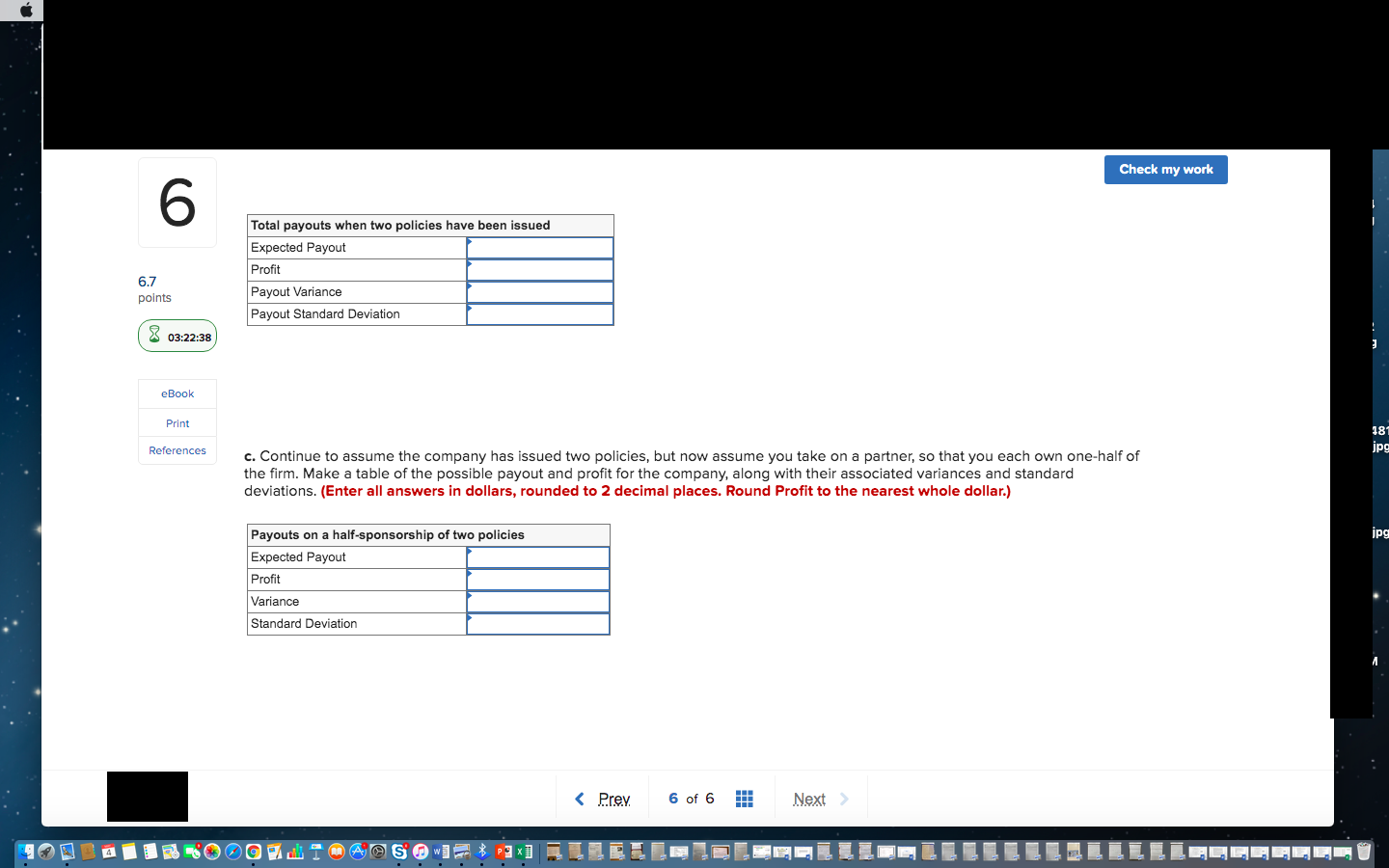Open the eBook link

[x=177, y=393]
